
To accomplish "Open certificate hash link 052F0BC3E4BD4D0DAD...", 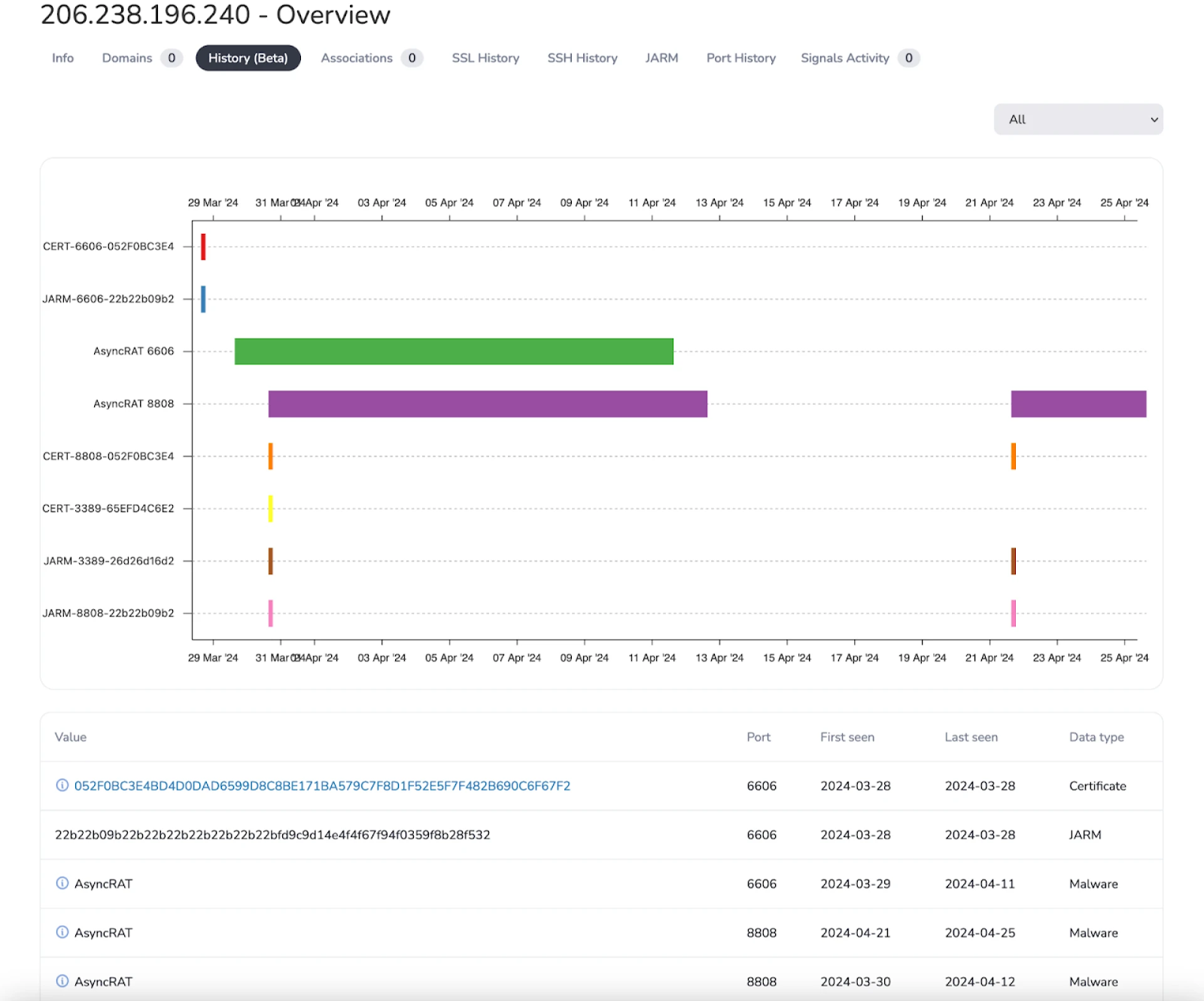I will pyautogui.click(x=322, y=786).
